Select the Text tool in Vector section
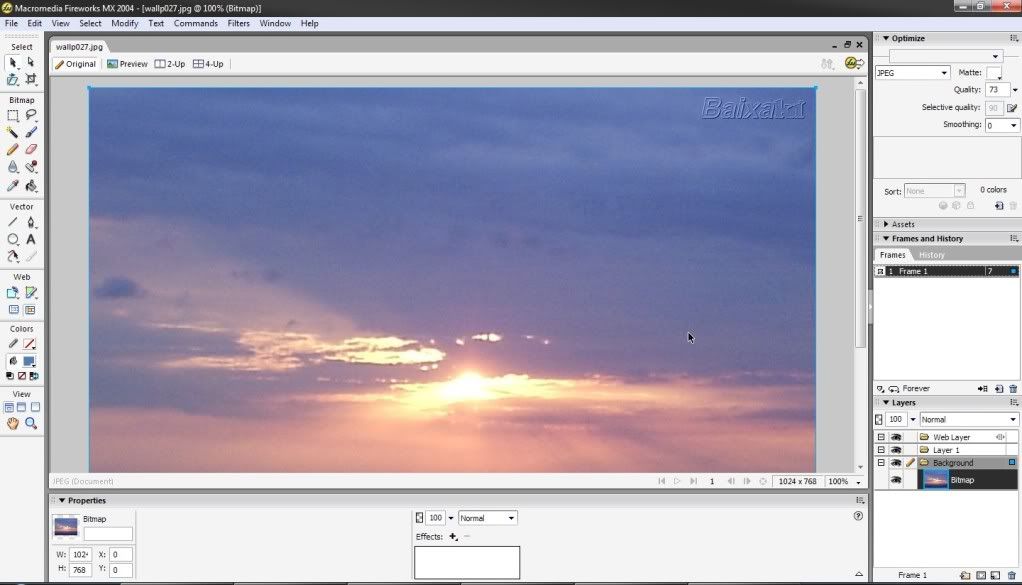The image size is (1022, 585). pos(31,240)
